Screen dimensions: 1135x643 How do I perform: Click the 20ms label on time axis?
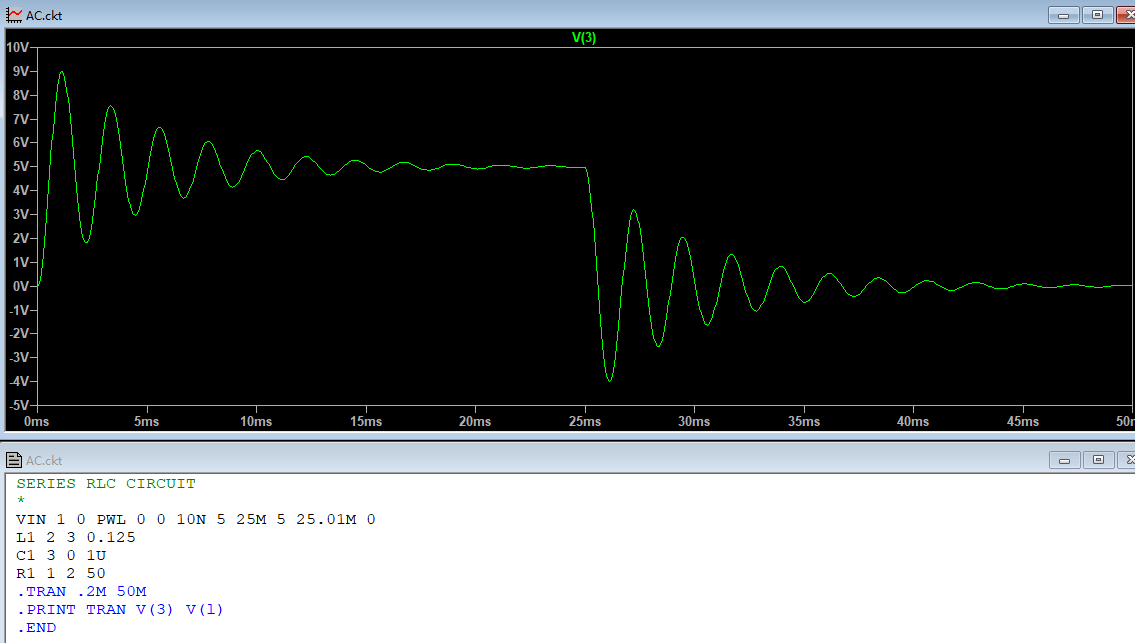click(x=475, y=421)
